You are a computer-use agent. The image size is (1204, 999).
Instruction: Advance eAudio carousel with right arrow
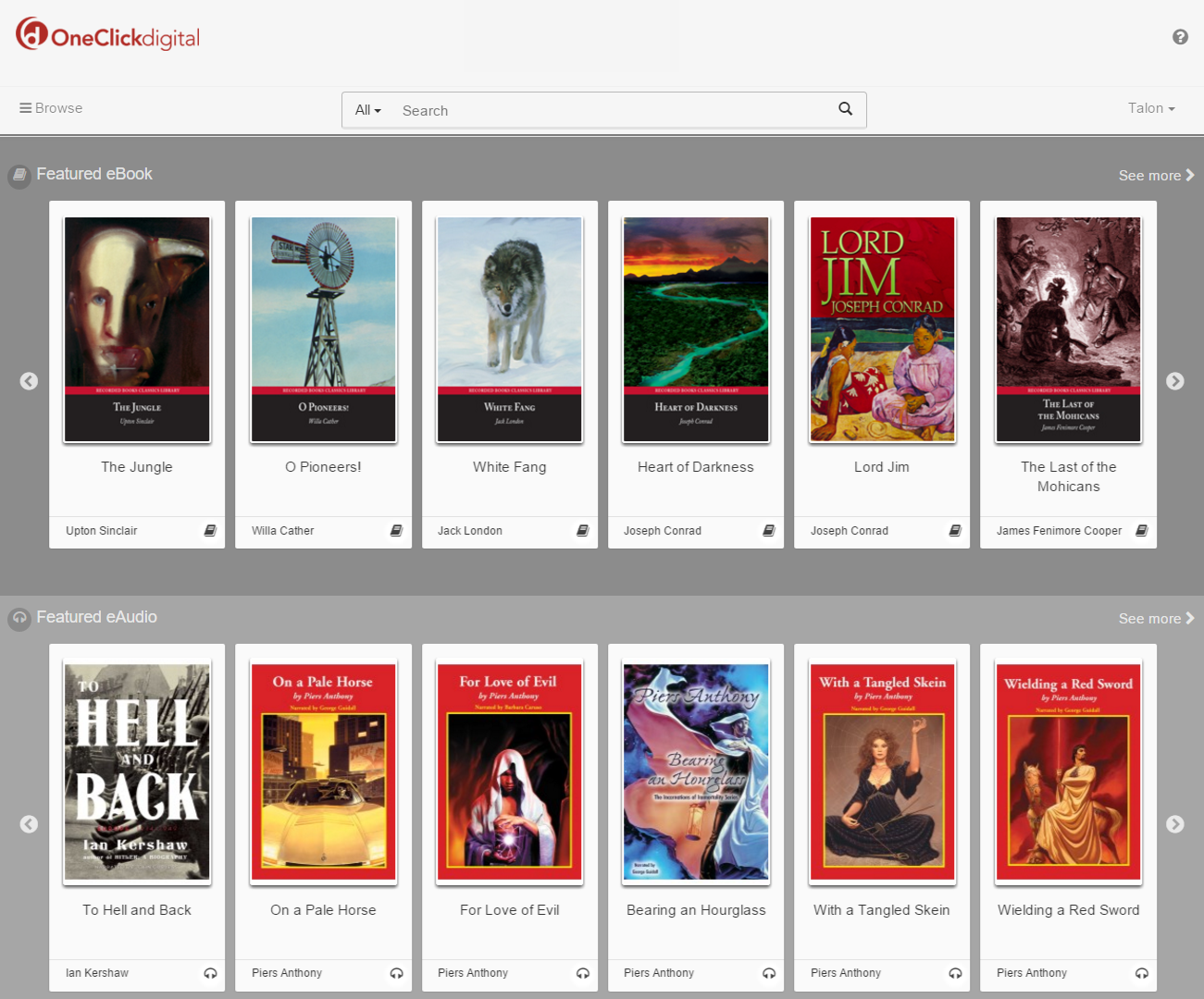click(x=1175, y=824)
